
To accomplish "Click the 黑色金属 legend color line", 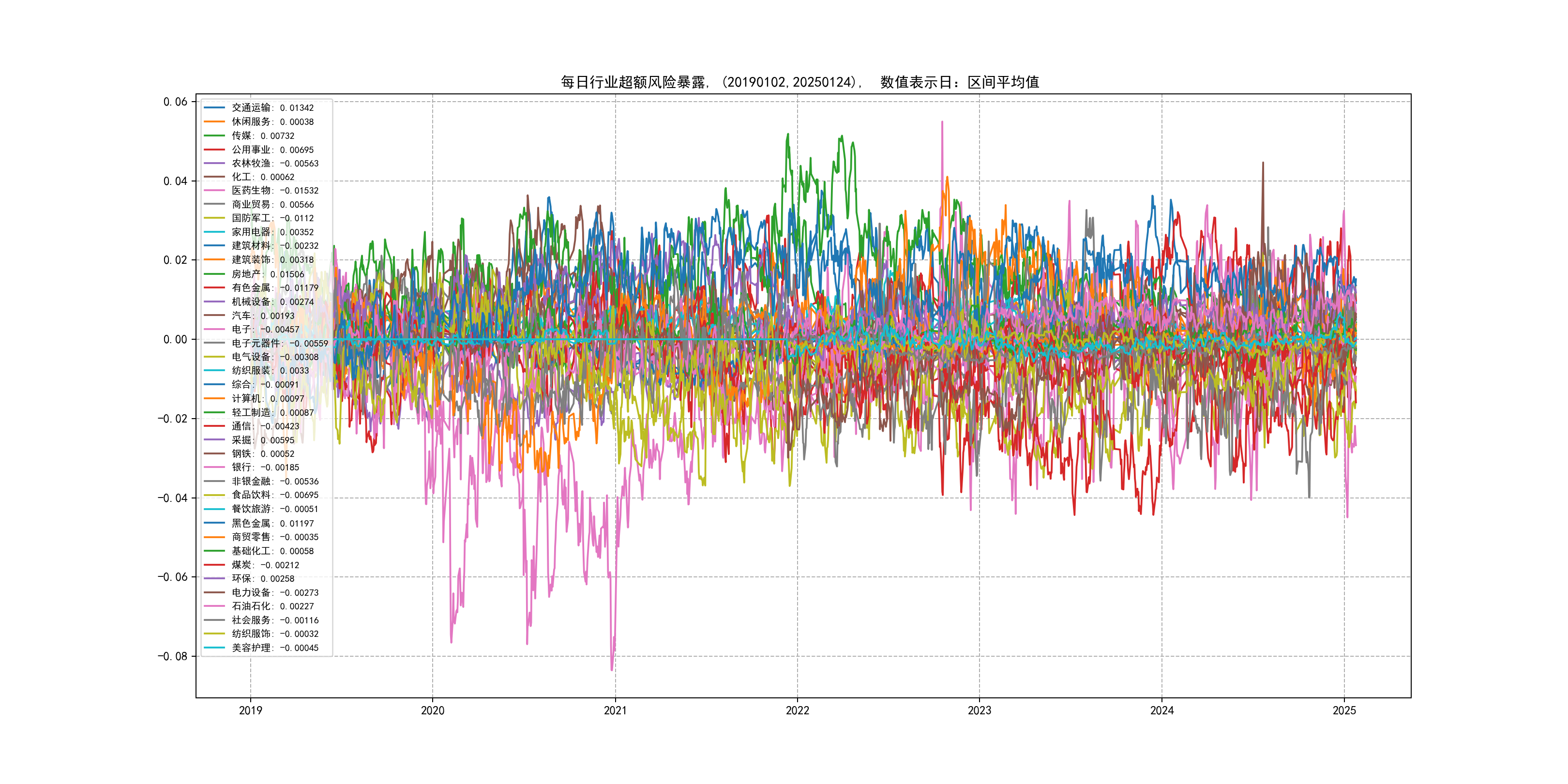I will click(214, 523).
